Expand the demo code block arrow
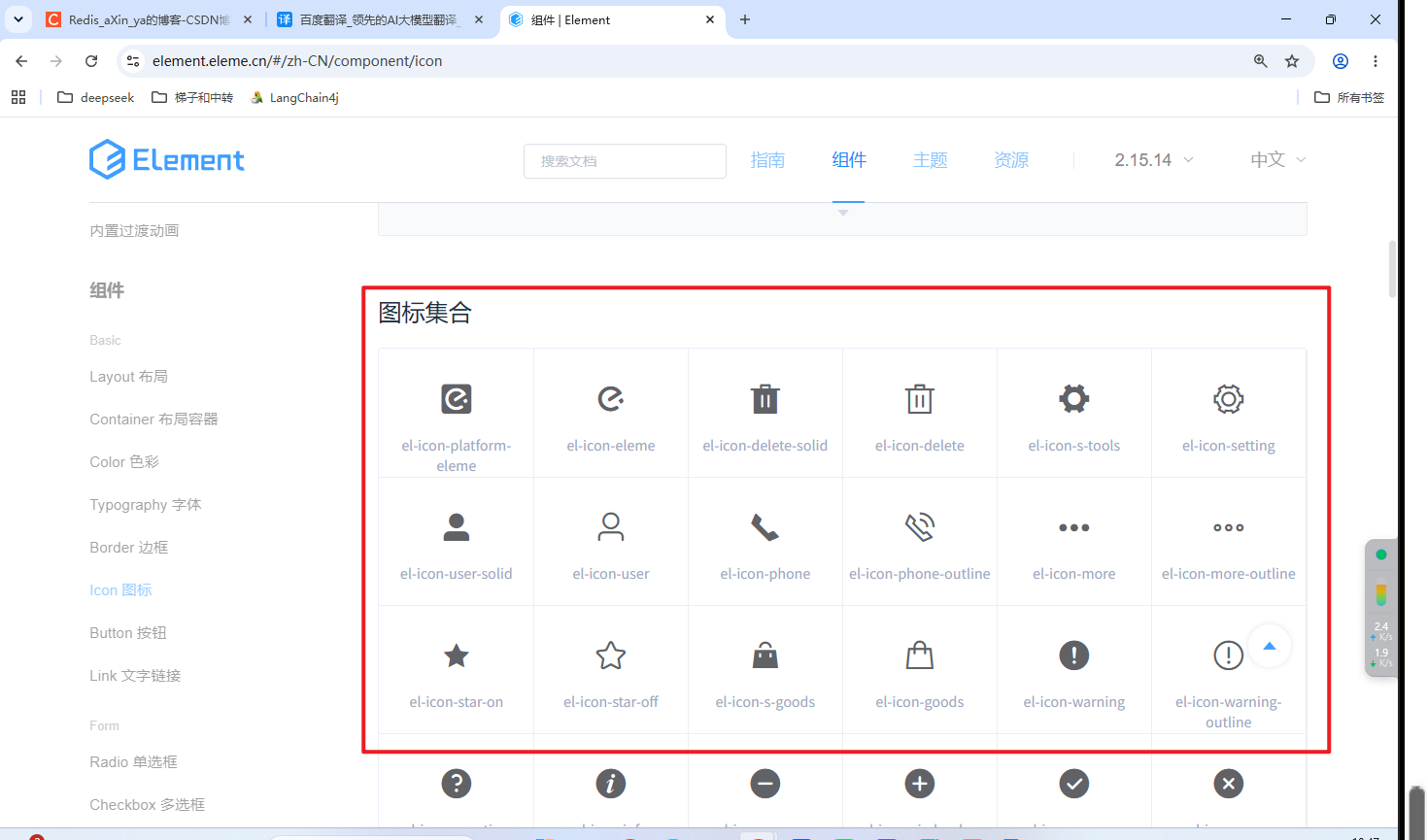The image size is (1427, 840). tap(843, 213)
